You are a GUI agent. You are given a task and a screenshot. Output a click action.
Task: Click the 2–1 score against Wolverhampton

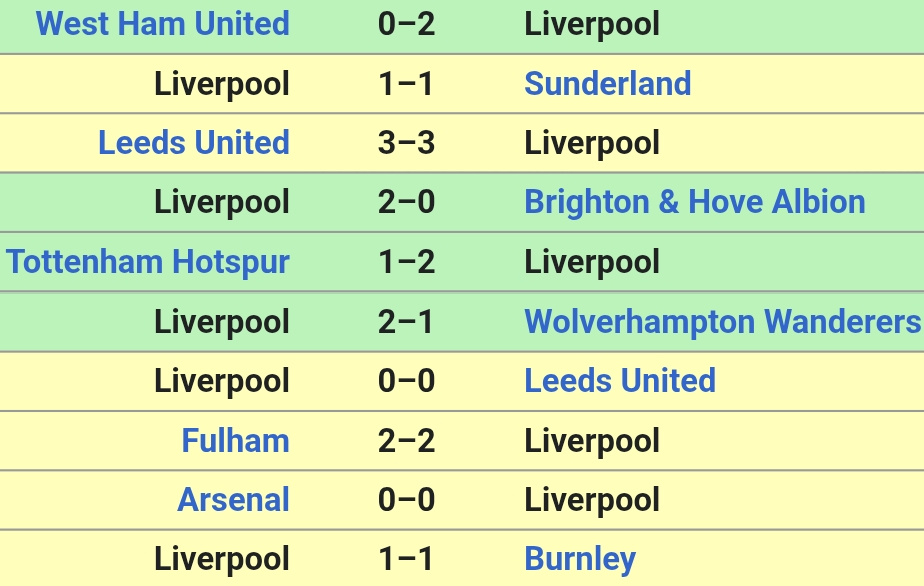point(407,321)
